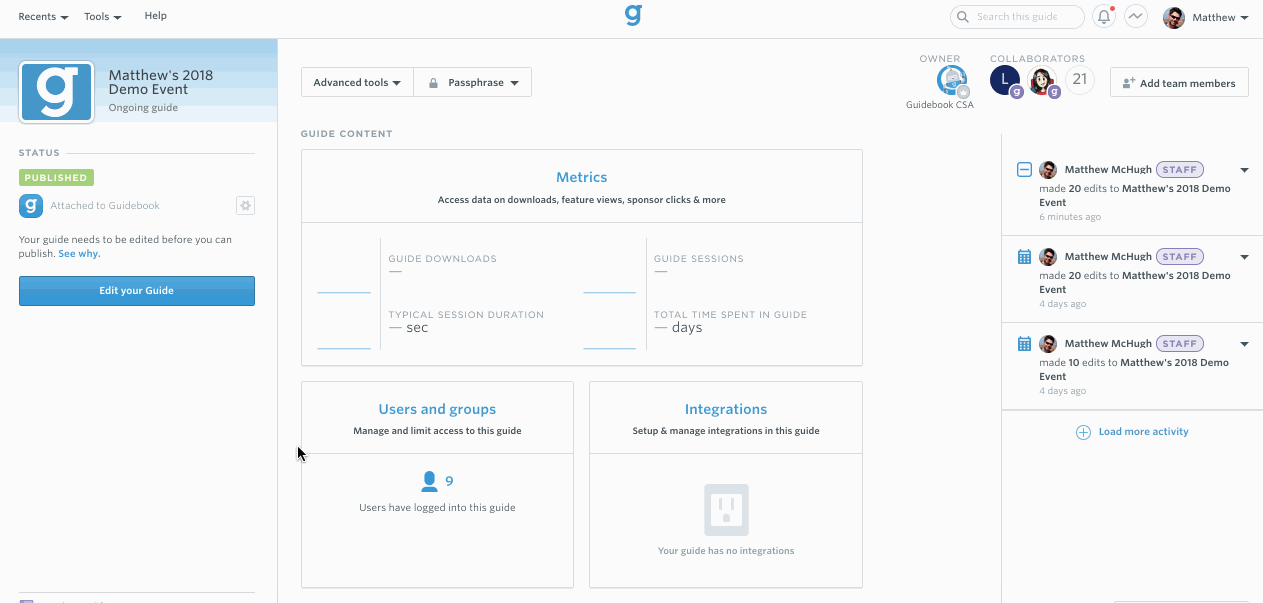
Task: Click the See why link
Action: [79, 254]
